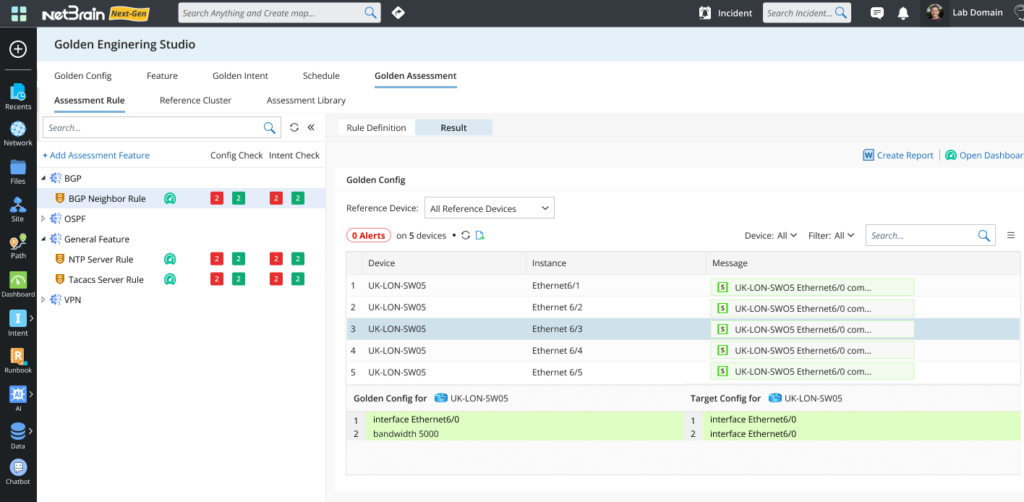Image resolution: width=1024 pixels, height=502 pixels.
Task: Open Intent in the sidebar
Action: pos(18,323)
